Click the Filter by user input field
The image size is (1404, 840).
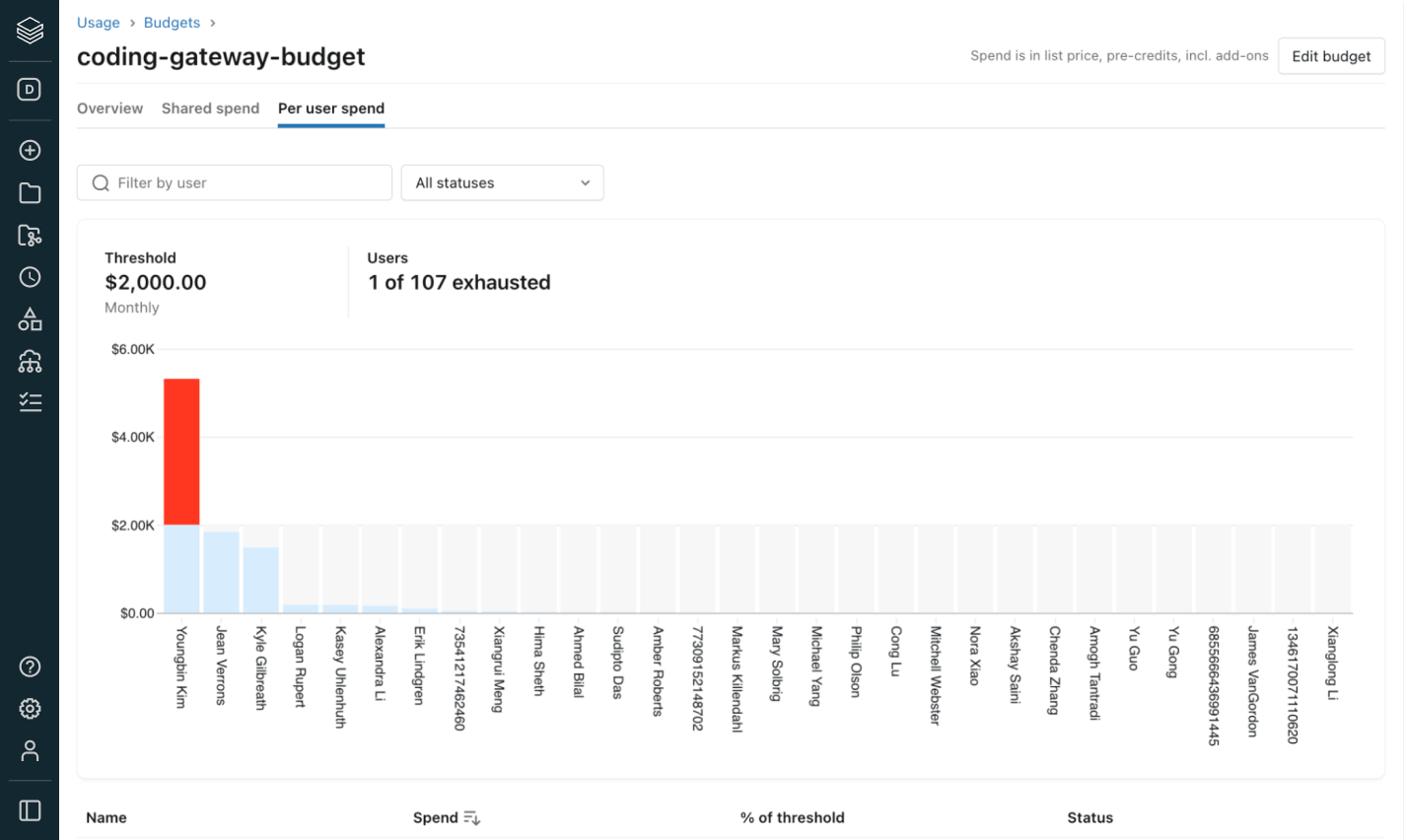point(235,182)
